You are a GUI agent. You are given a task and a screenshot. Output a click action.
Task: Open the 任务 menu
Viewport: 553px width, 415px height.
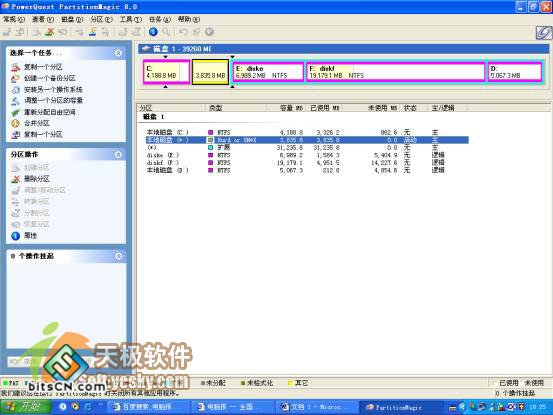(160, 19)
